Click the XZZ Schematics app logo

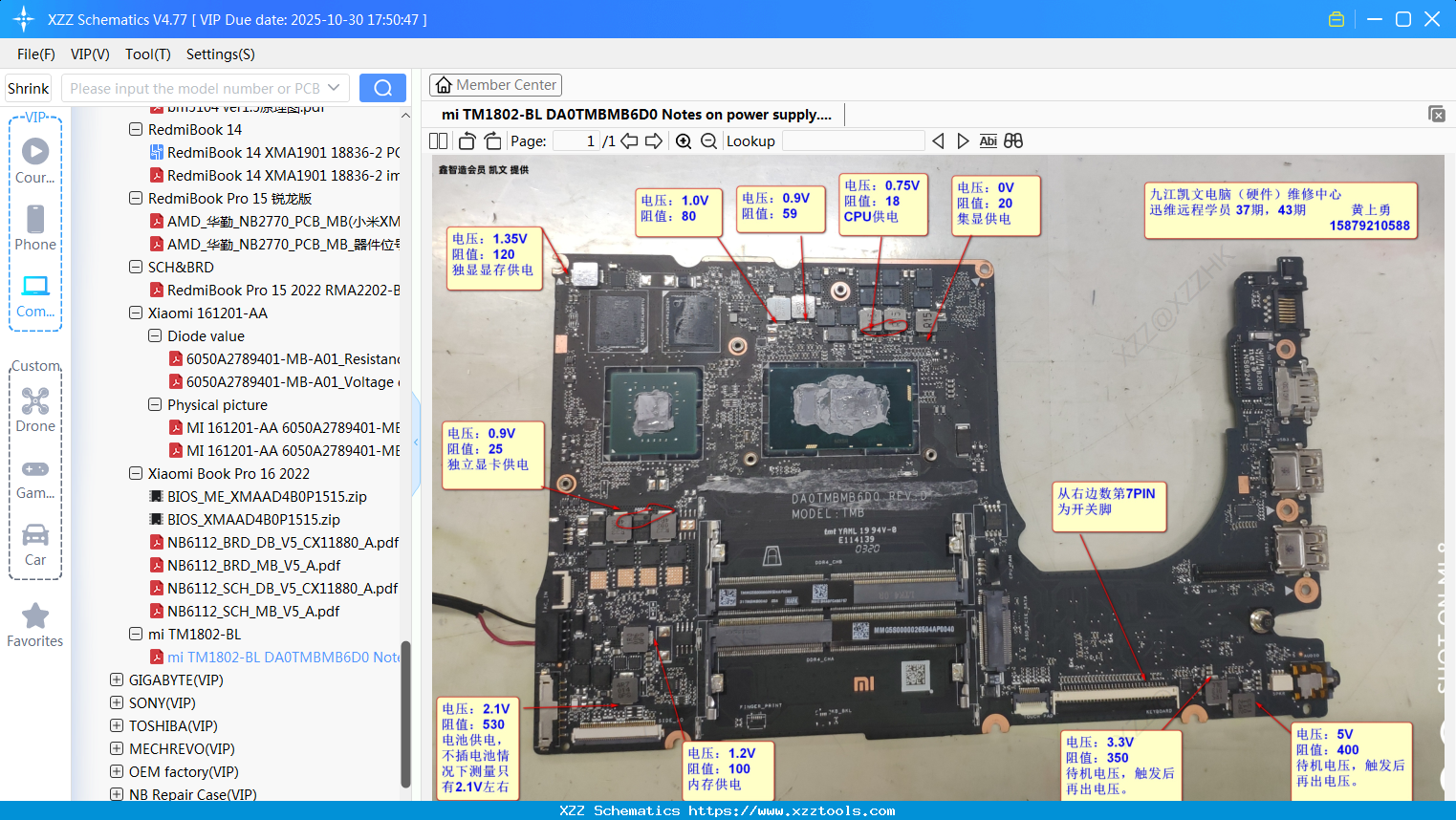(23, 19)
